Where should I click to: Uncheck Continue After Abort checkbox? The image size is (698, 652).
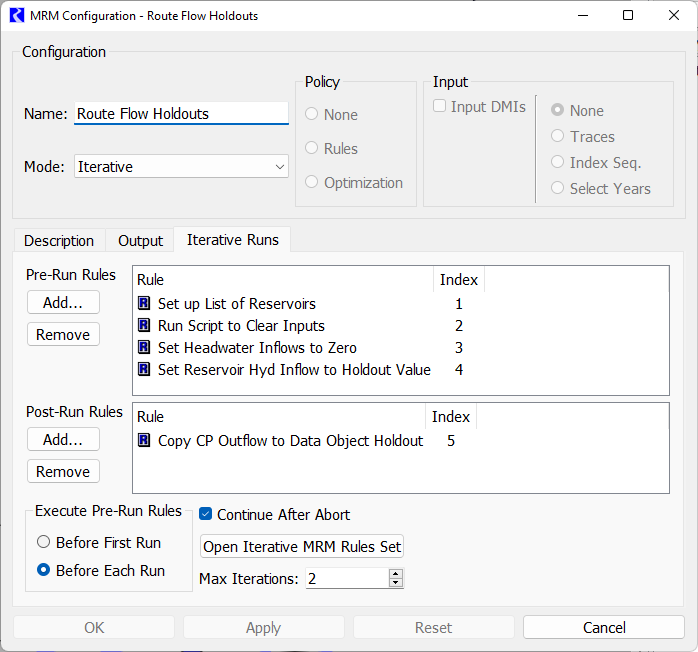206,515
